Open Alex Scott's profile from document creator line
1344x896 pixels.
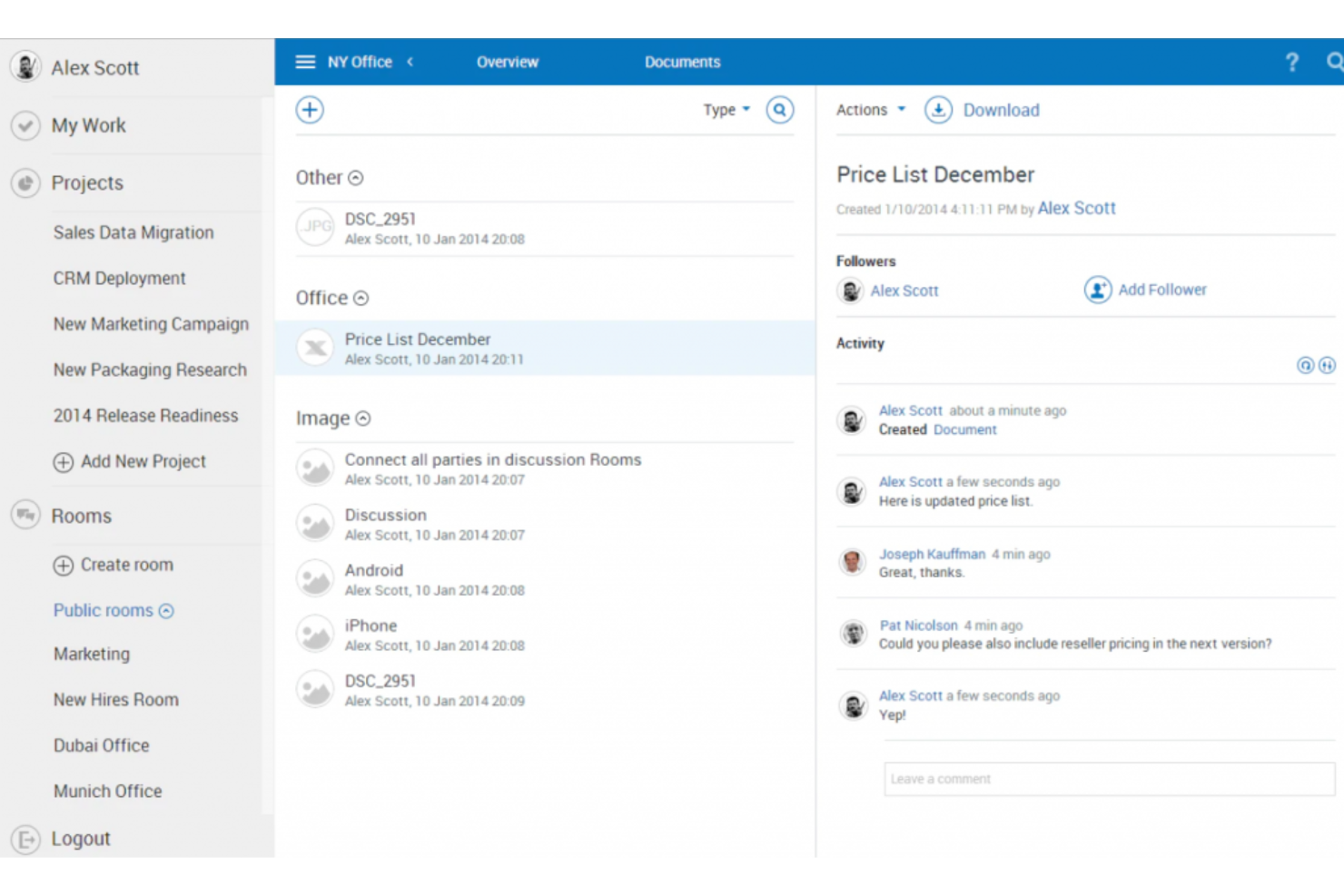tap(1076, 208)
